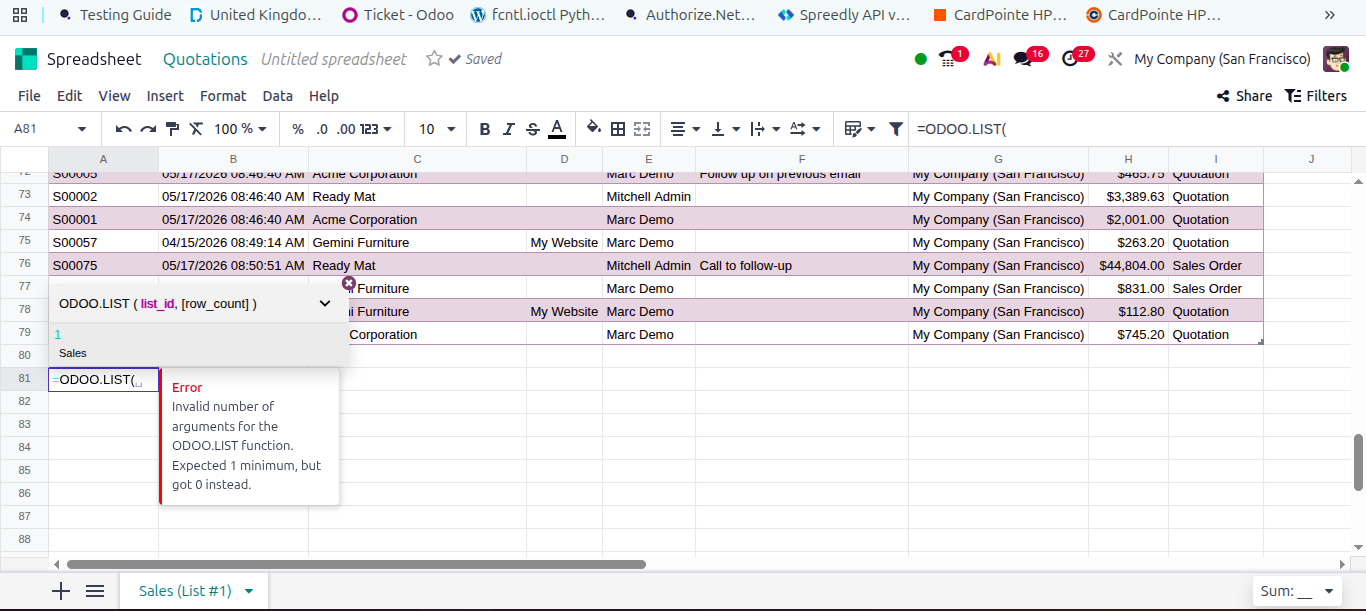Open the Edit menu

click(69, 96)
